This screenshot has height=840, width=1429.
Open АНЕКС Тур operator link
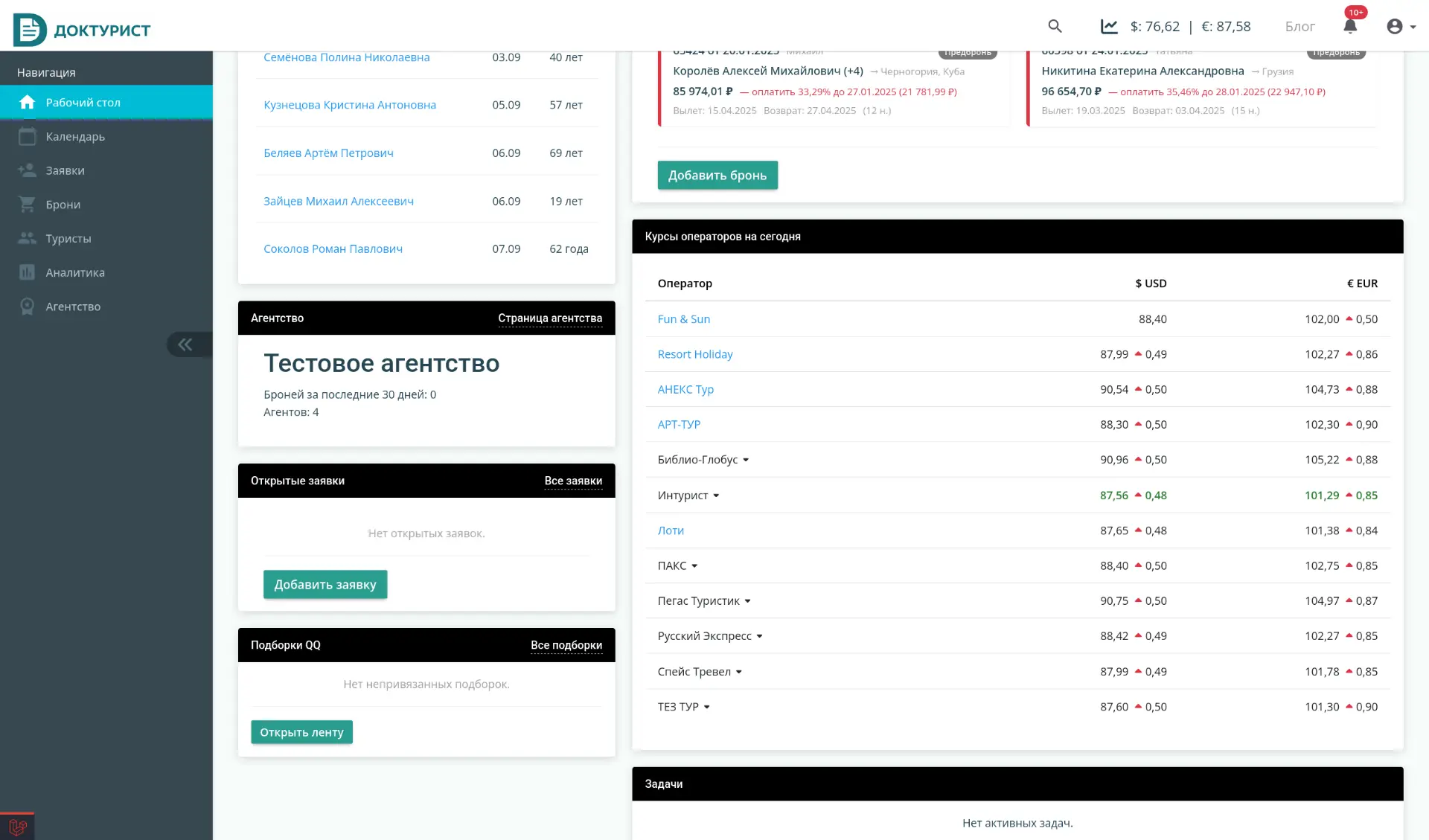coord(685,389)
